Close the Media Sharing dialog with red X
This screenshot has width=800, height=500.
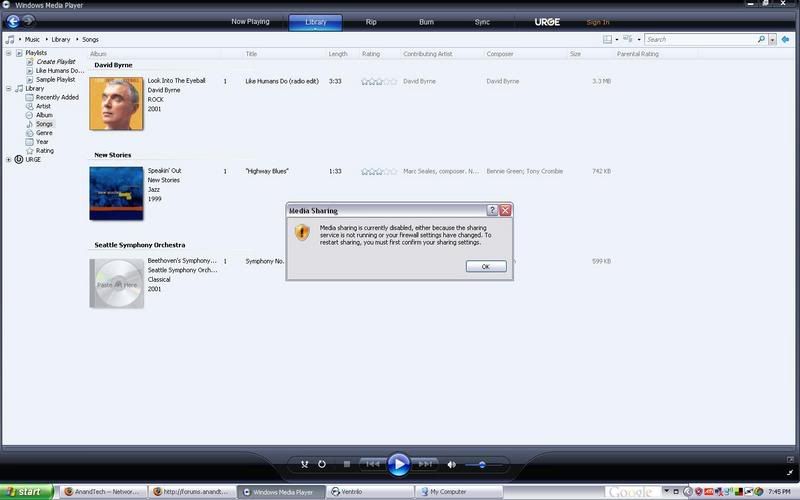505,210
